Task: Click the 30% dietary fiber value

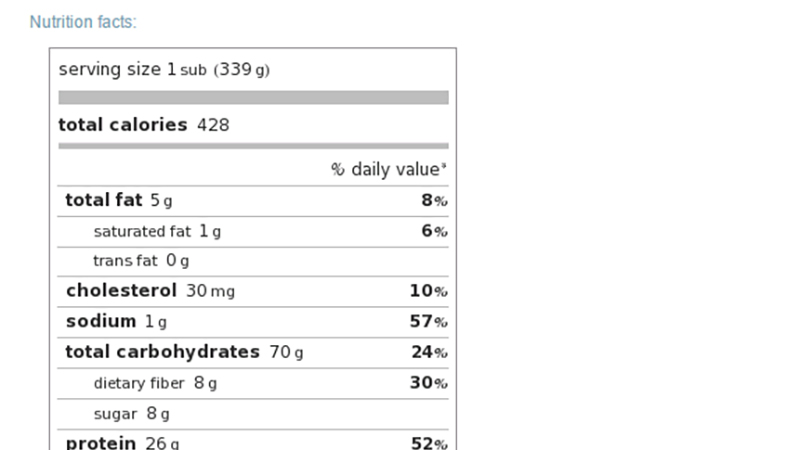Action: point(429,383)
